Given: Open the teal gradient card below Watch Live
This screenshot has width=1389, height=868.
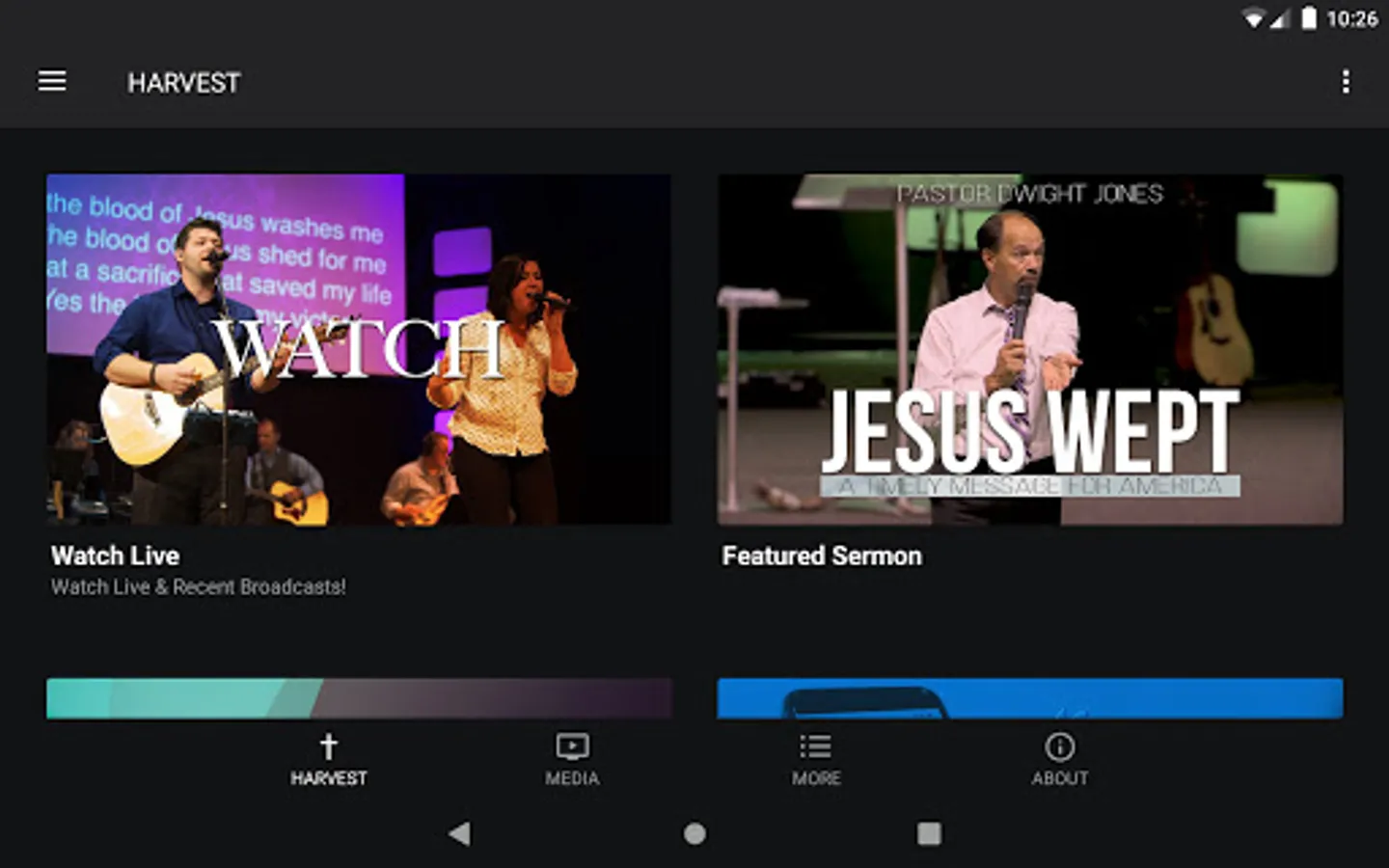Looking at the screenshot, I should tap(359, 698).
